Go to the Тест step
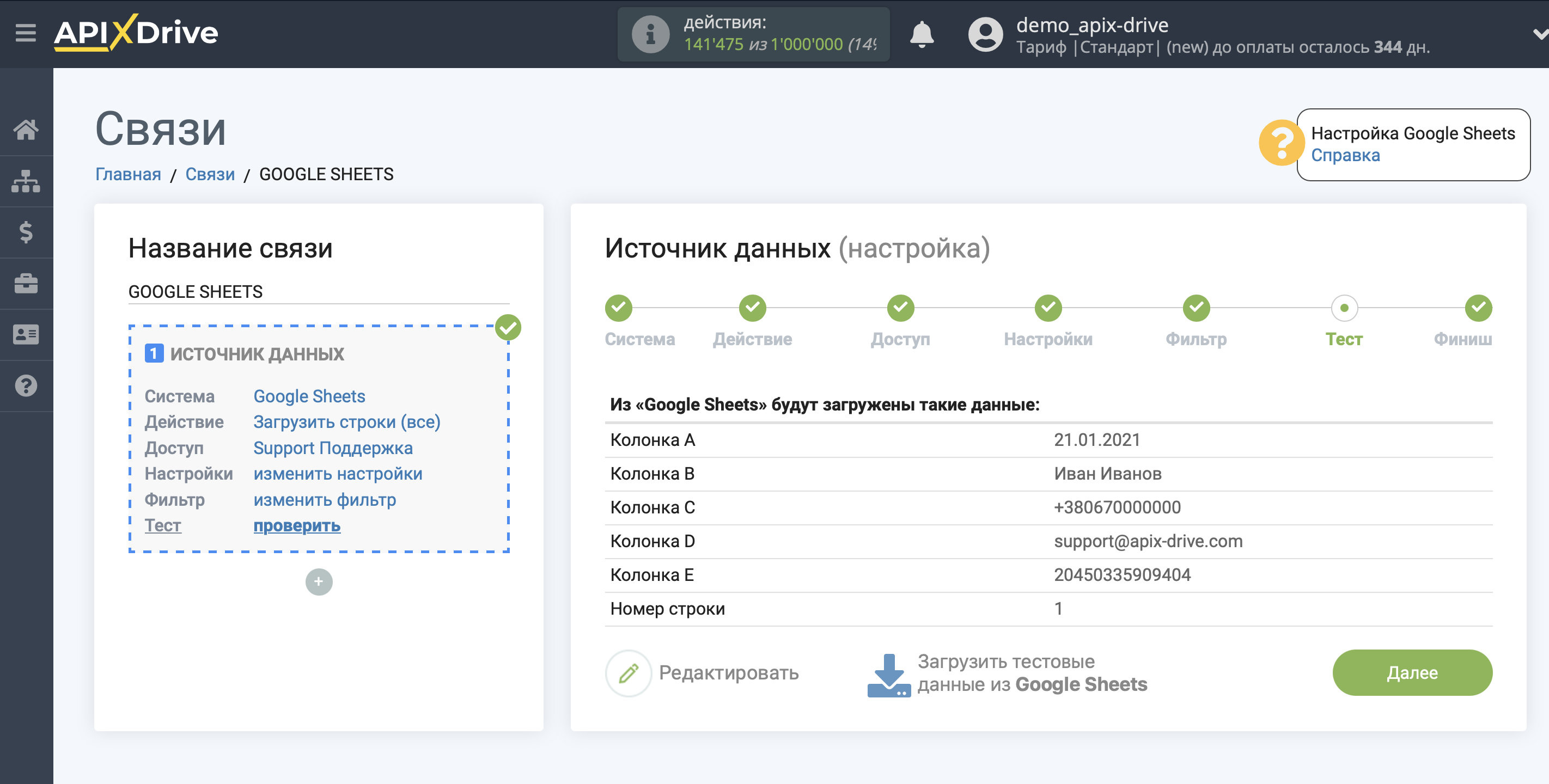 click(1344, 339)
